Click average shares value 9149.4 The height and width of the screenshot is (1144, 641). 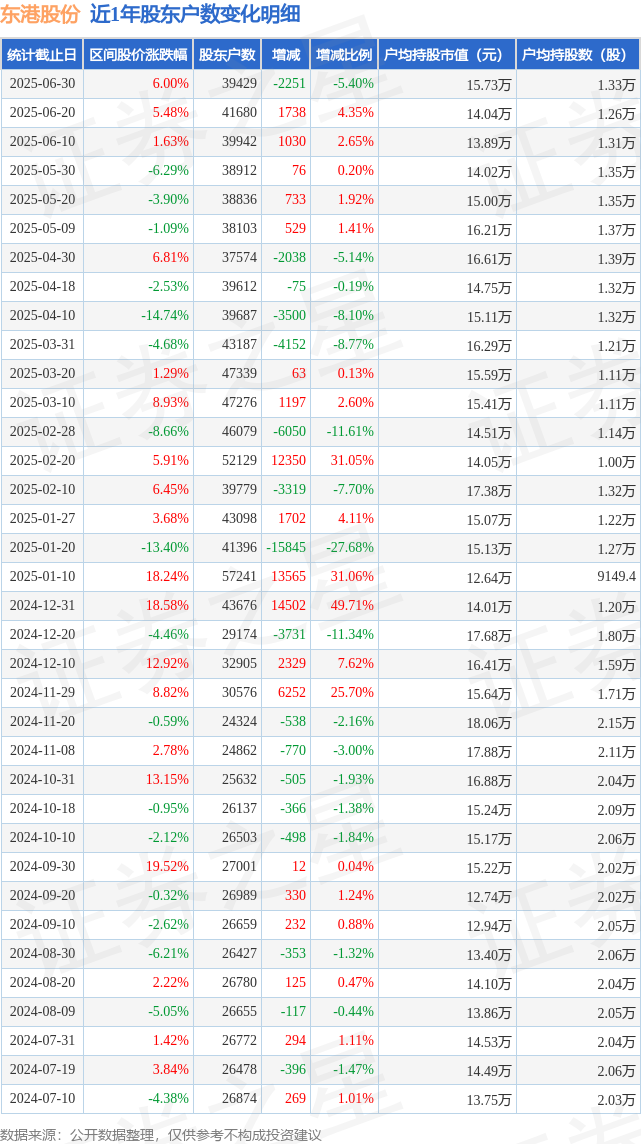[x=615, y=578]
